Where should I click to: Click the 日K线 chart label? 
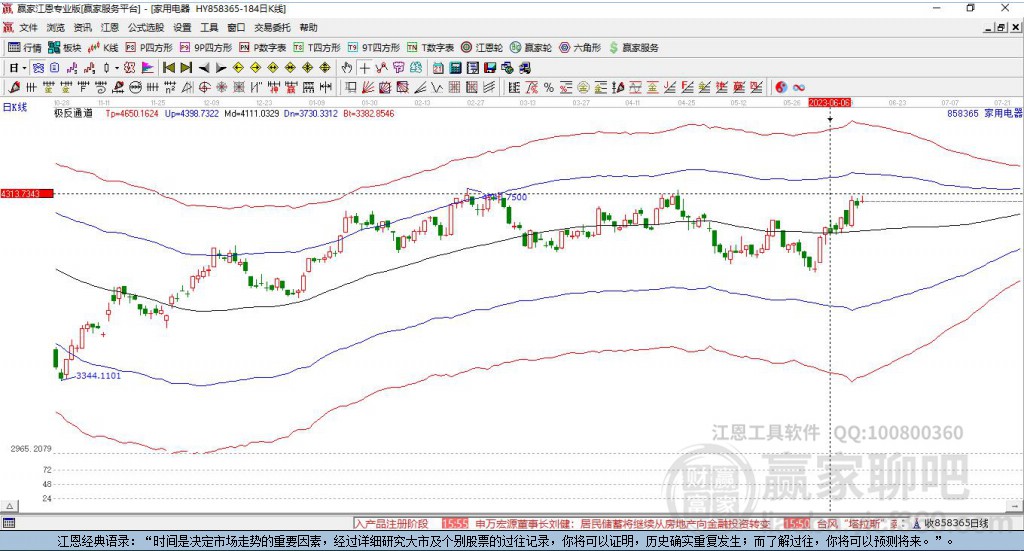[15, 107]
